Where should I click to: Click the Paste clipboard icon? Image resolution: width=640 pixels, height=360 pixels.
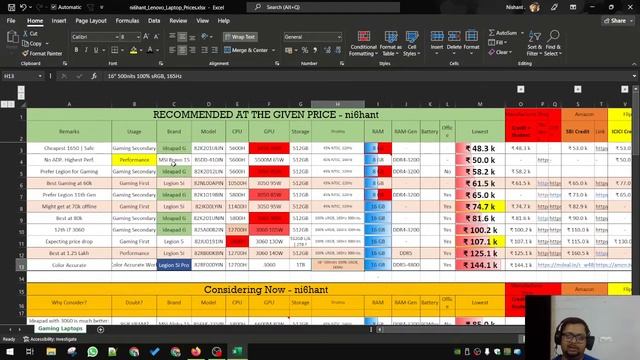click(12, 38)
